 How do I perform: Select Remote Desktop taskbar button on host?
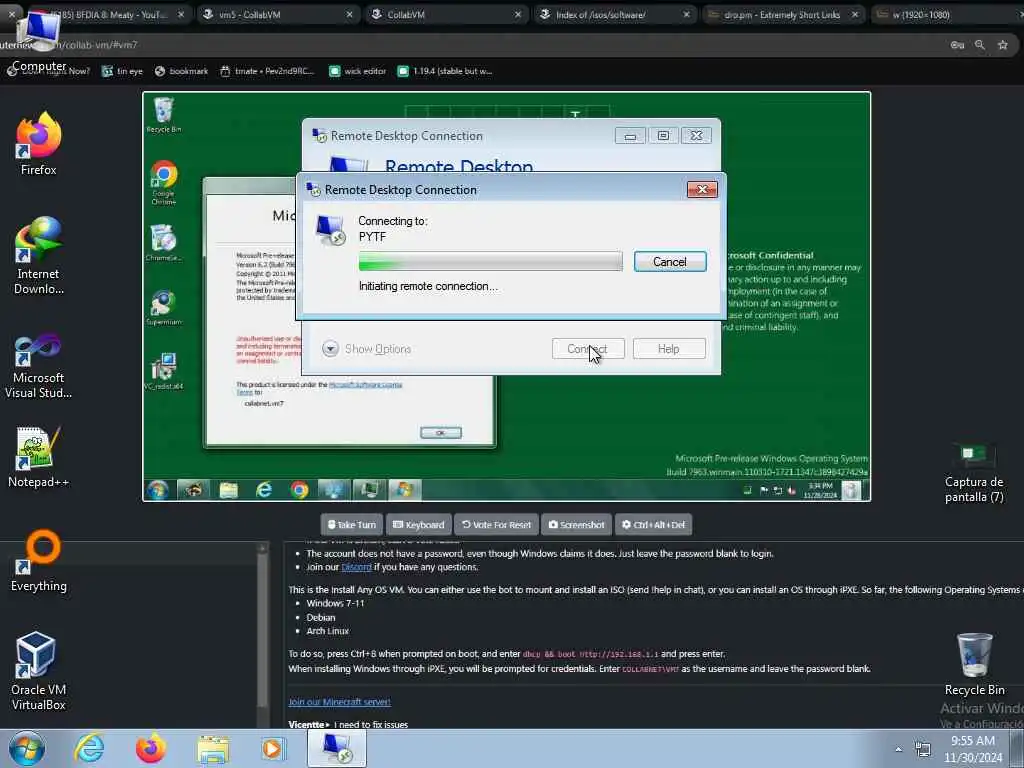pos(337,748)
